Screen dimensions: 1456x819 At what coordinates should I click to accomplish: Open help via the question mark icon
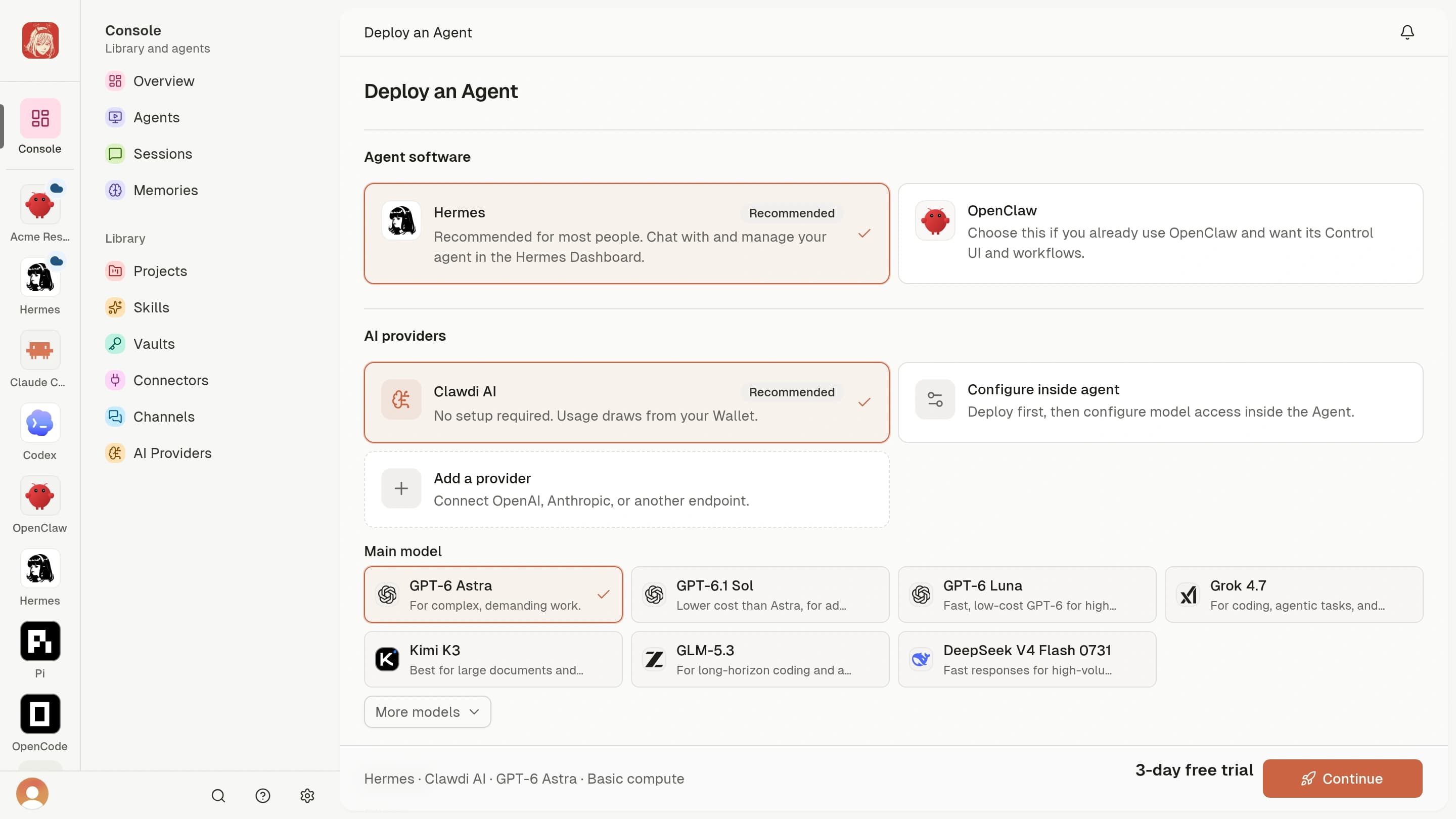click(x=263, y=796)
